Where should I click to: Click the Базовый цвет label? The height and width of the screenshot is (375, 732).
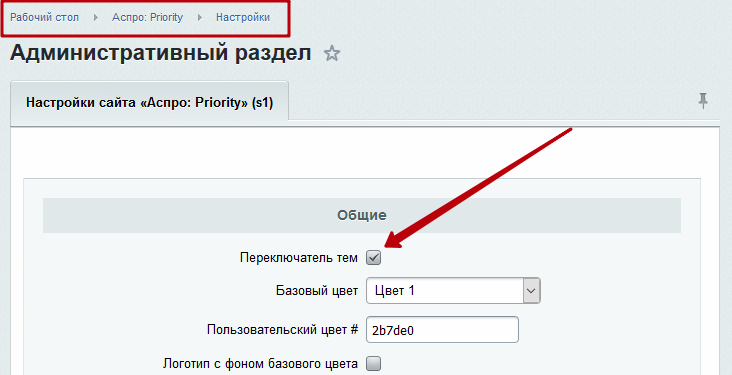tap(317, 291)
